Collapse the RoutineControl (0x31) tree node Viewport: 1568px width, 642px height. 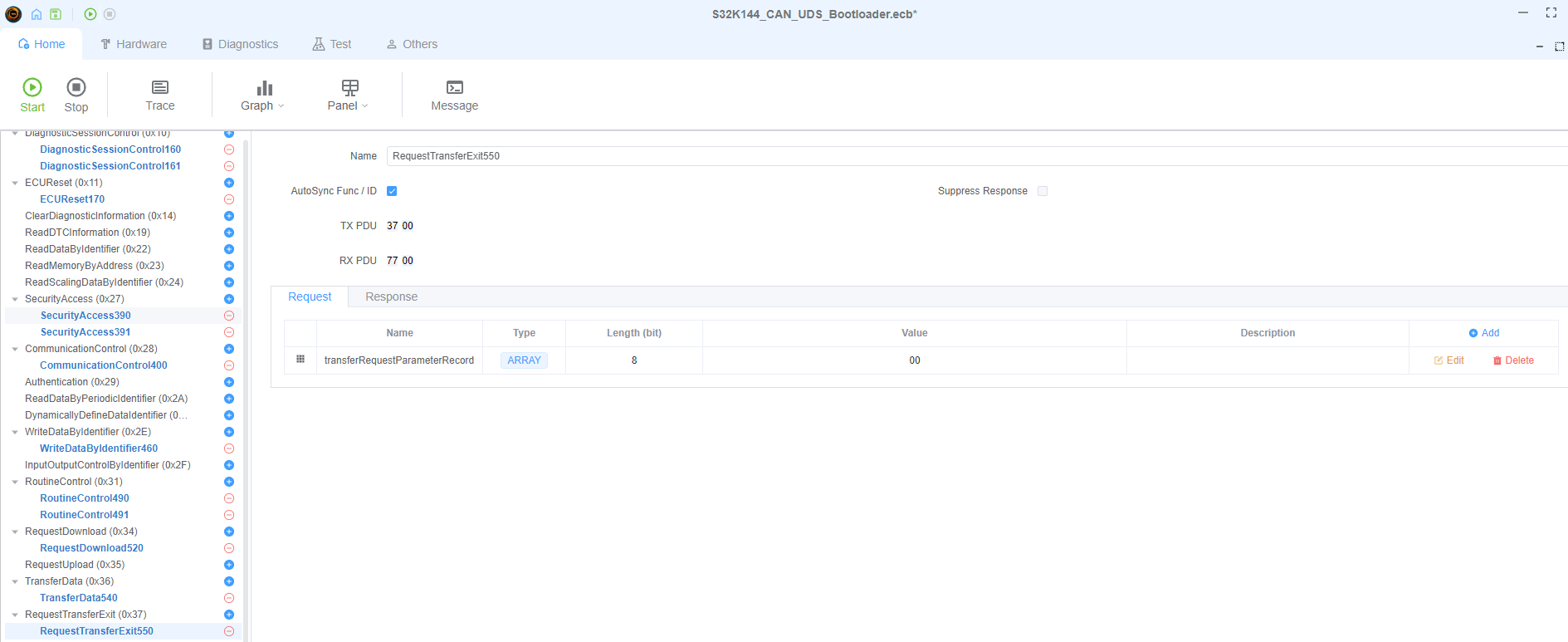click(15, 482)
